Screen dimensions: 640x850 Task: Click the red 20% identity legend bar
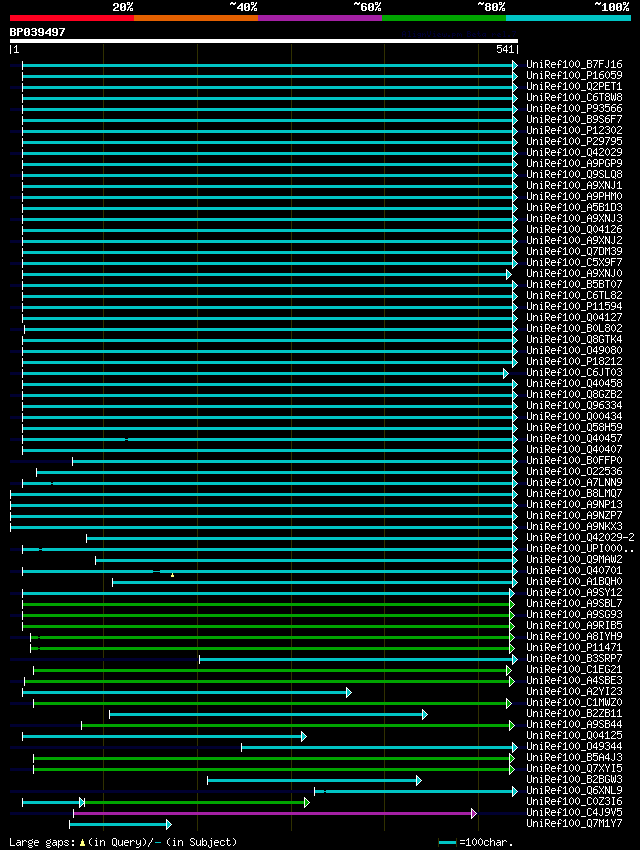tap(72, 18)
